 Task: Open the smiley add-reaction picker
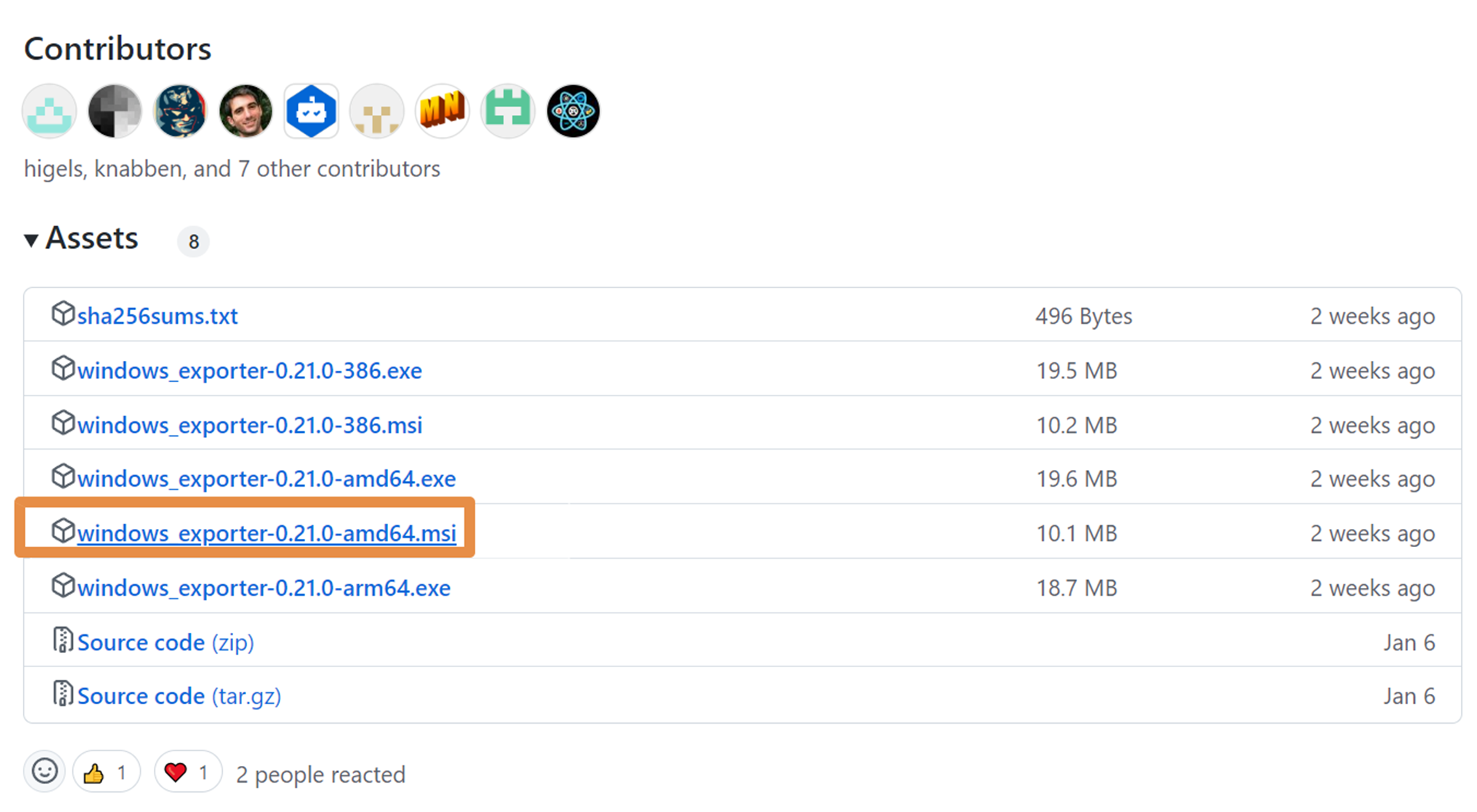point(44,772)
